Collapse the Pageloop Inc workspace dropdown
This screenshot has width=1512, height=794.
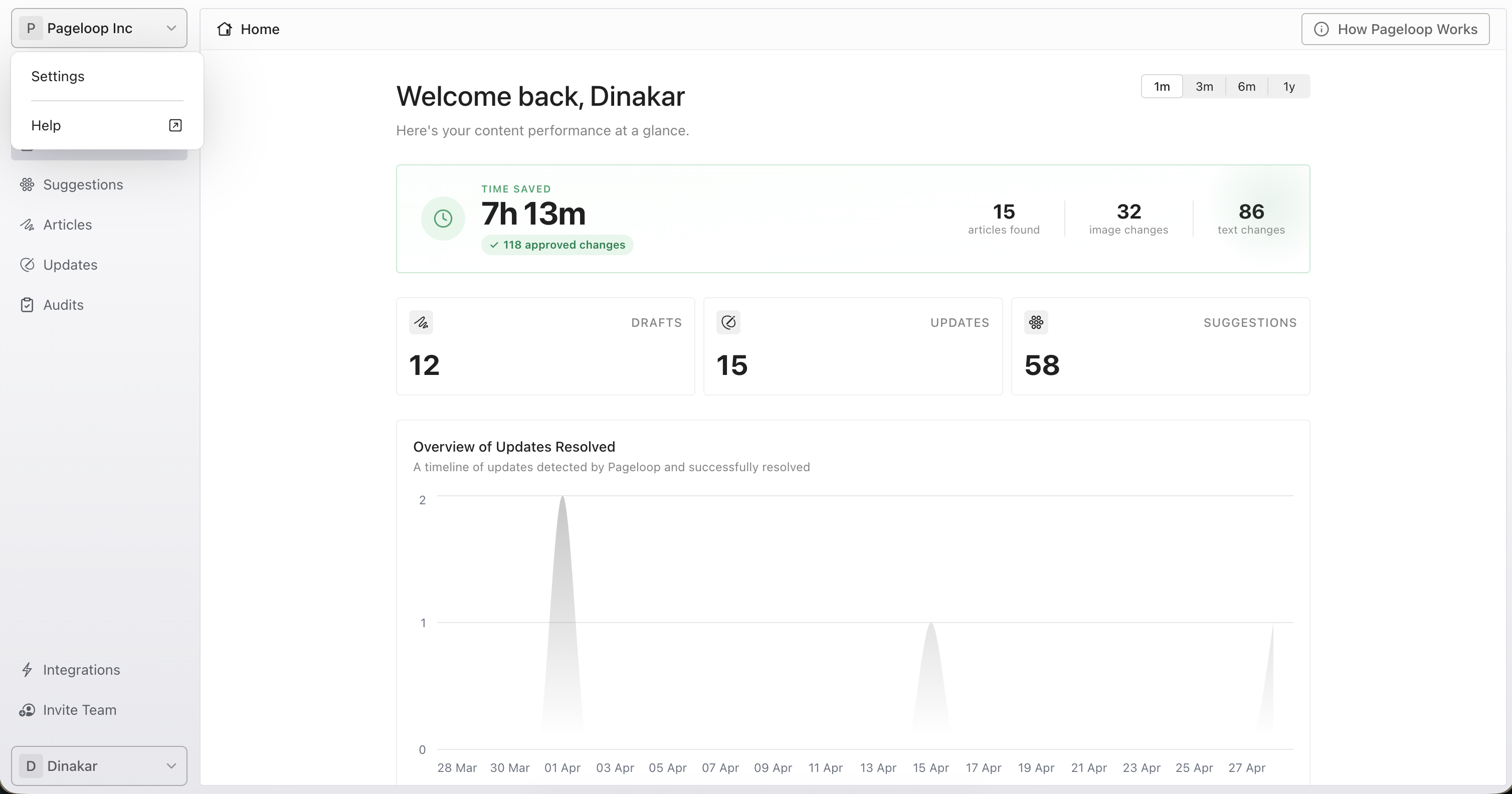click(99, 28)
